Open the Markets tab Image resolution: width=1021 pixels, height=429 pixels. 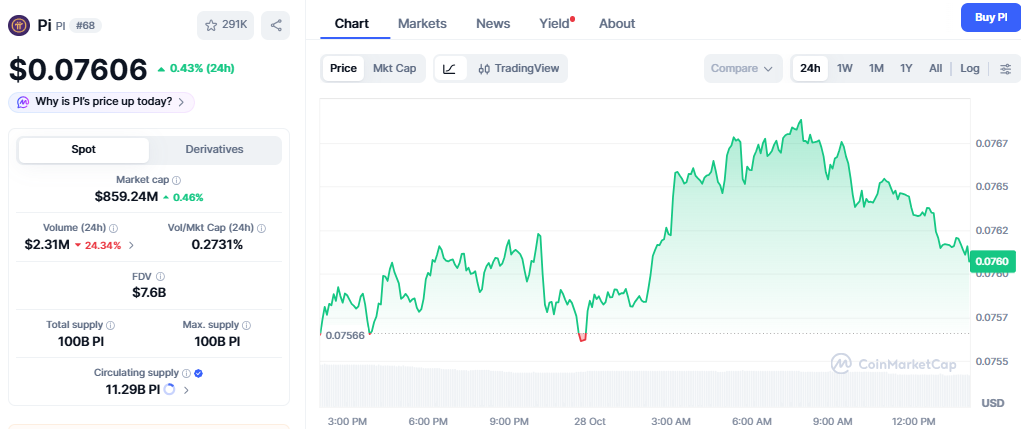(x=422, y=23)
